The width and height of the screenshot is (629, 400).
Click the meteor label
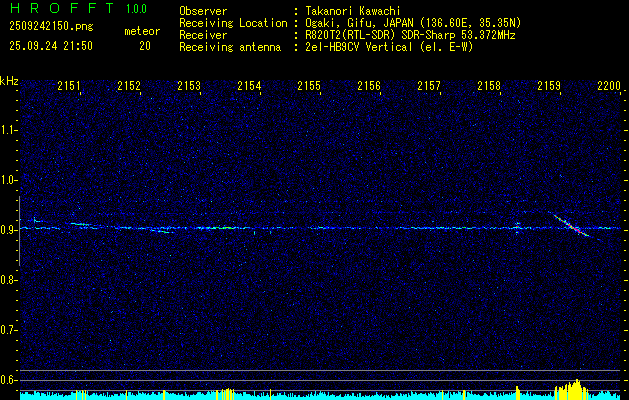(x=142, y=31)
